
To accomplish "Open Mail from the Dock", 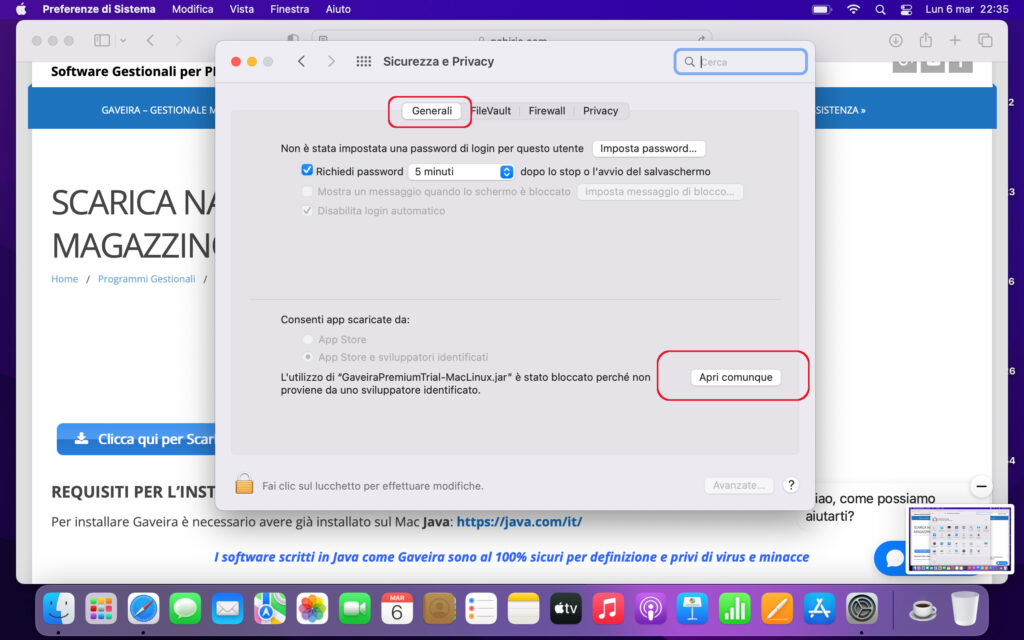I will click(227, 609).
